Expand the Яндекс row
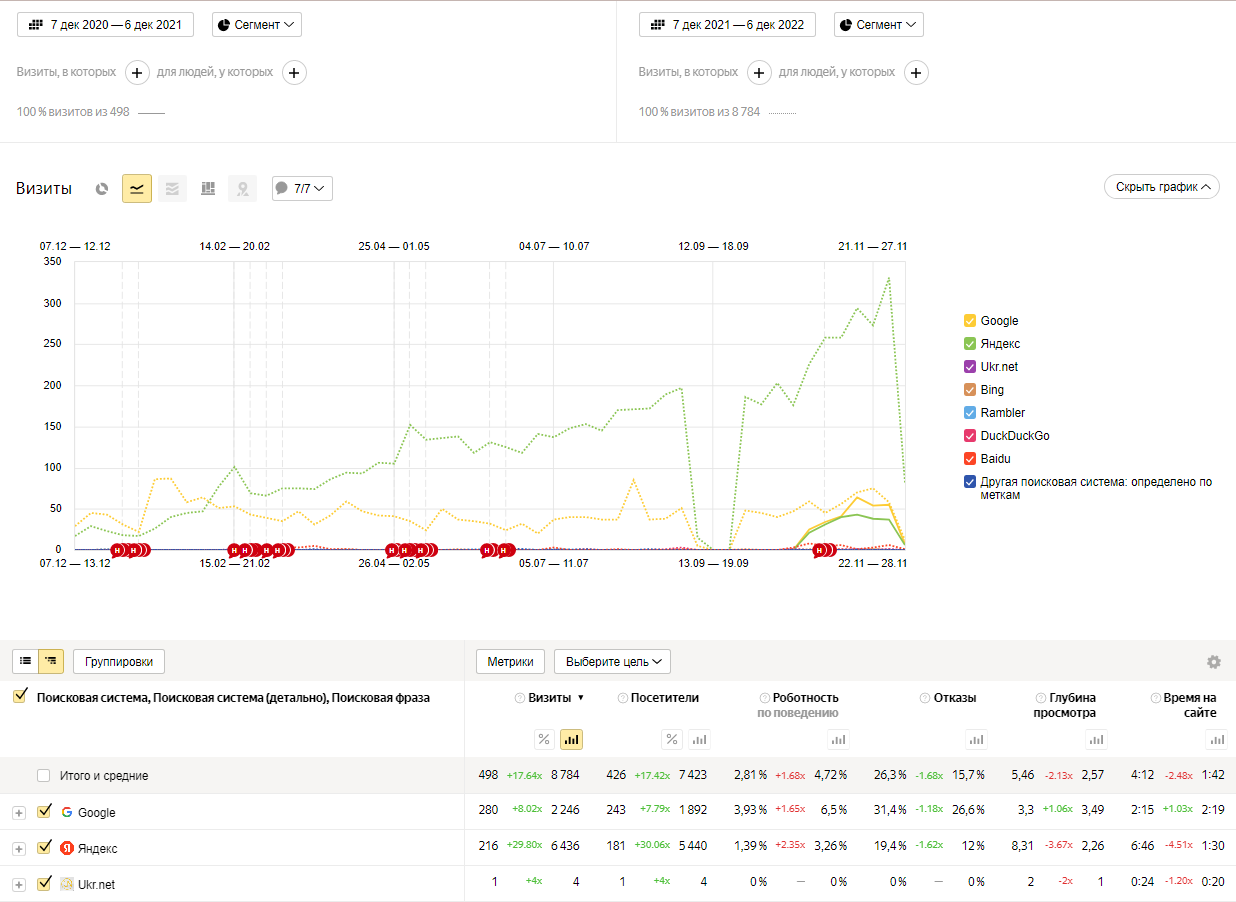The width and height of the screenshot is (1236, 902). [x=19, y=849]
